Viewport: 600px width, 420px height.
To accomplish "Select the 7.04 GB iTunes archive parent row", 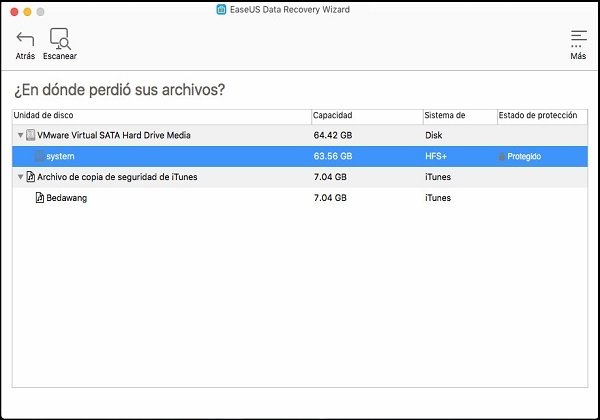I will click(x=300, y=177).
